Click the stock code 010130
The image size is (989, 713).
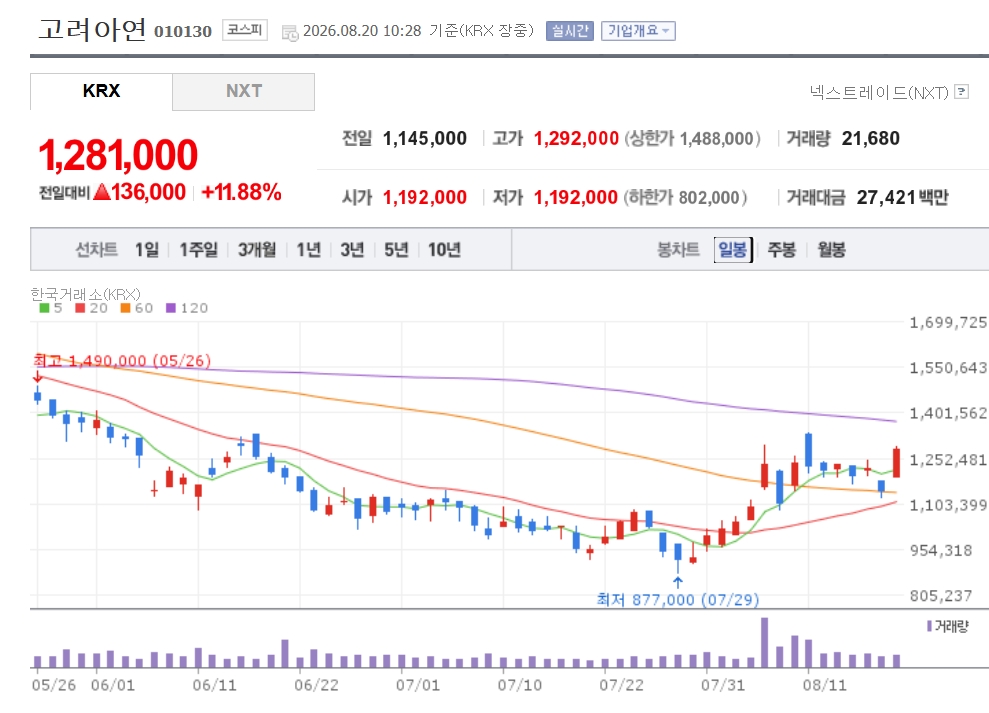pyautogui.click(x=183, y=32)
